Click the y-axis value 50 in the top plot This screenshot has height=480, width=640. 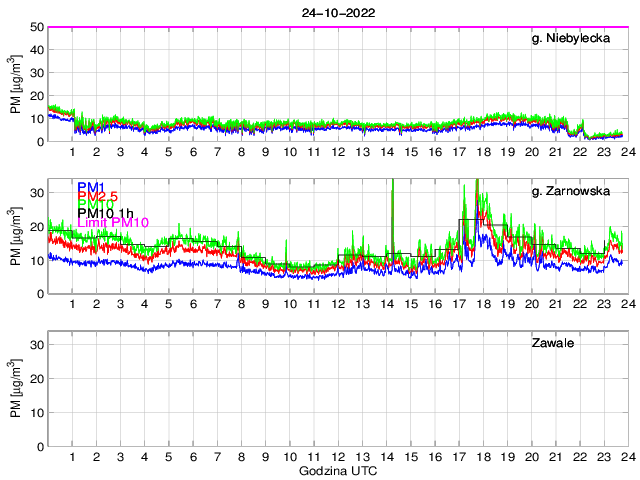pos(37,27)
